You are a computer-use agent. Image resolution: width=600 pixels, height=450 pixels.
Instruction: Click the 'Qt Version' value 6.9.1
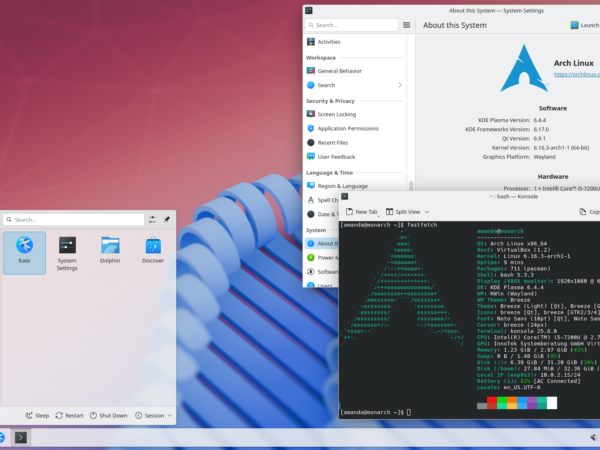click(540, 139)
